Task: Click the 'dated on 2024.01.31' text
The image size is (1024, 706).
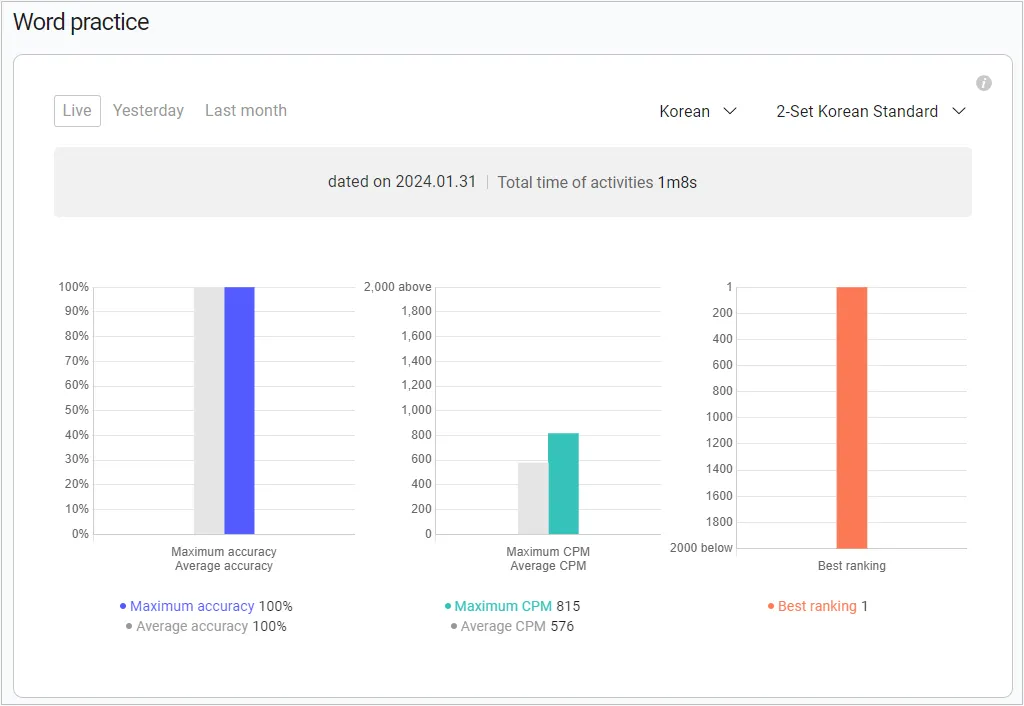Action: point(402,182)
